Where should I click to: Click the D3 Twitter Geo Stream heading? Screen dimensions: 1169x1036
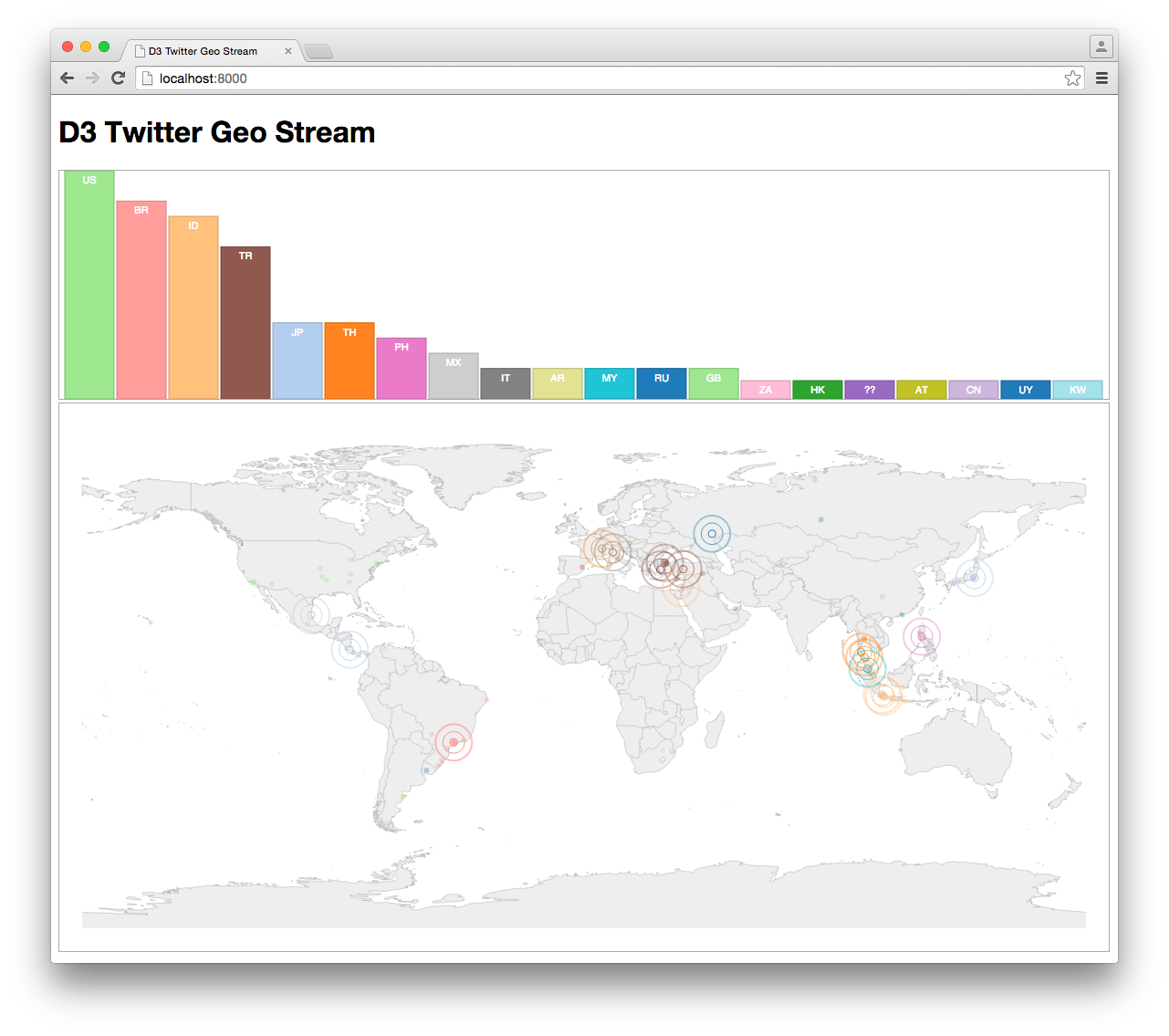click(217, 132)
